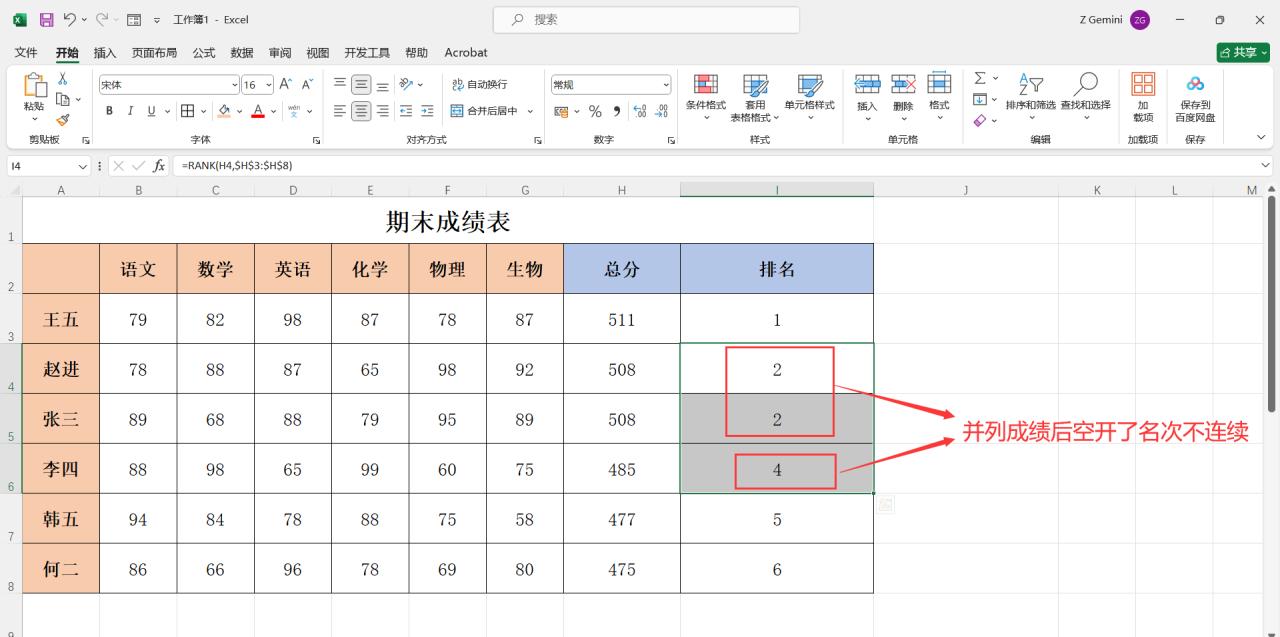Open the 文件 menu
The image size is (1280, 637).
click(x=26, y=52)
